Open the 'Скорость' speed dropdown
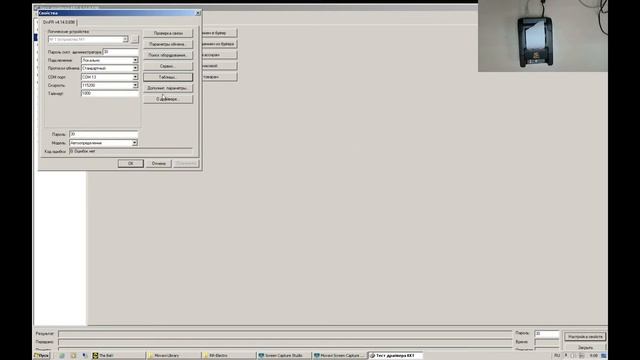Screen dimensions: 640x360 (135, 85)
